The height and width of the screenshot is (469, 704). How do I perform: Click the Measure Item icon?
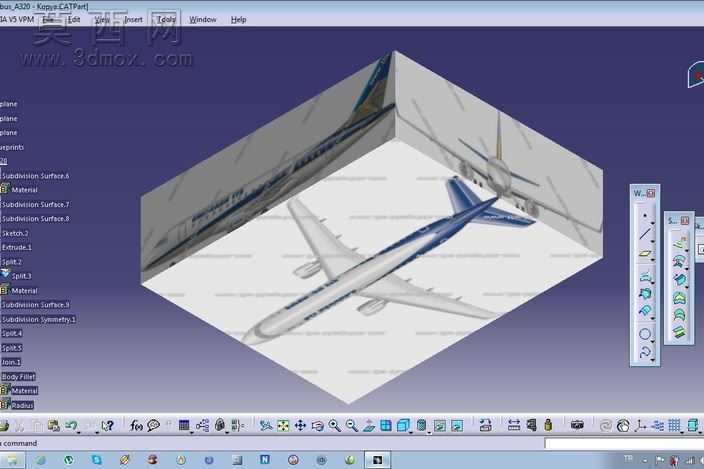pyautogui.click(x=531, y=425)
